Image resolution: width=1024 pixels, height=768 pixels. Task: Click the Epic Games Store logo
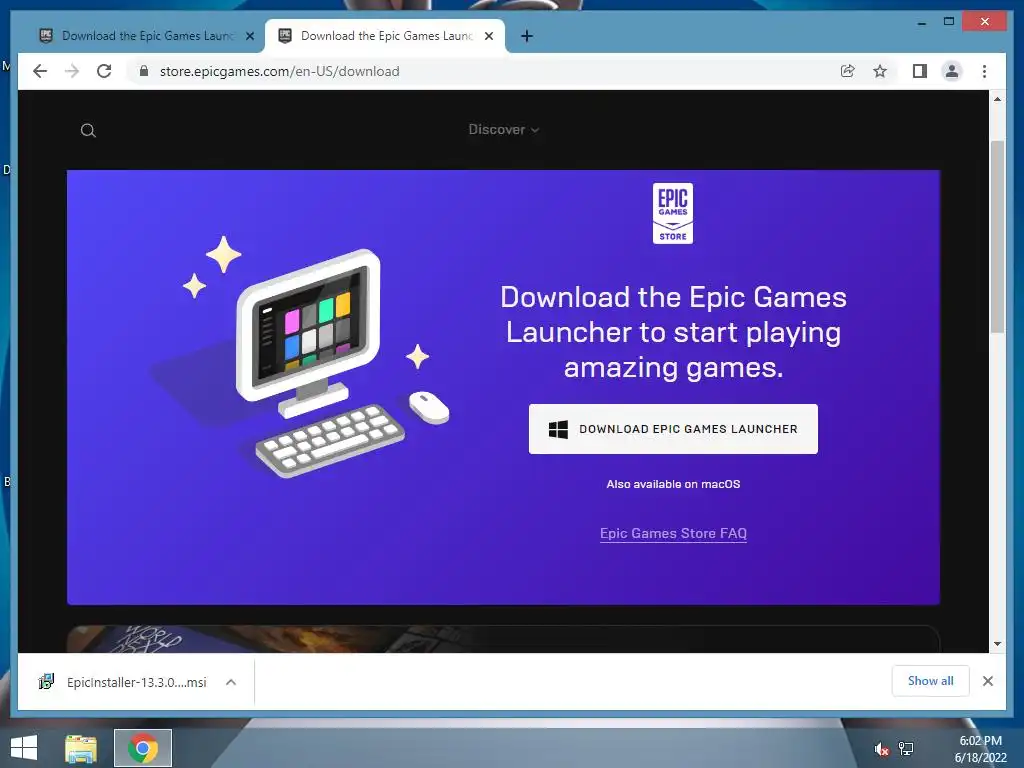pyautogui.click(x=673, y=214)
